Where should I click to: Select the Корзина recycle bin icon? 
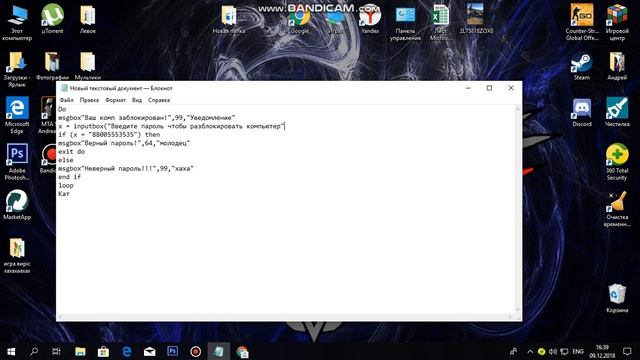pos(617,298)
